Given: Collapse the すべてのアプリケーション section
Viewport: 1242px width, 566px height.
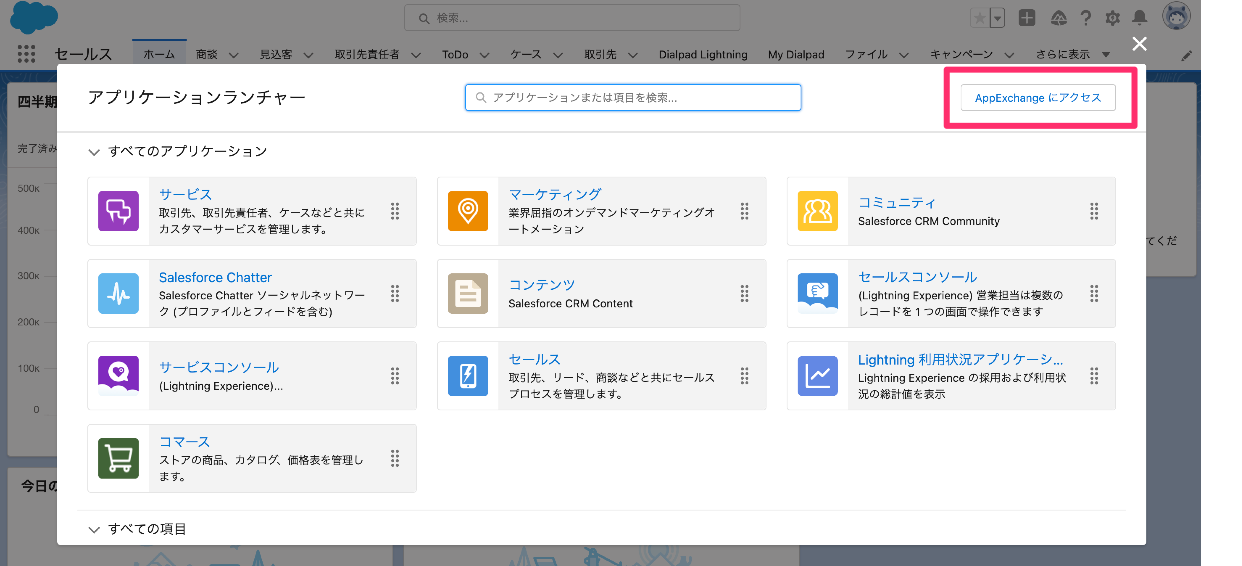Looking at the screenshot, I should coord(94,152).
